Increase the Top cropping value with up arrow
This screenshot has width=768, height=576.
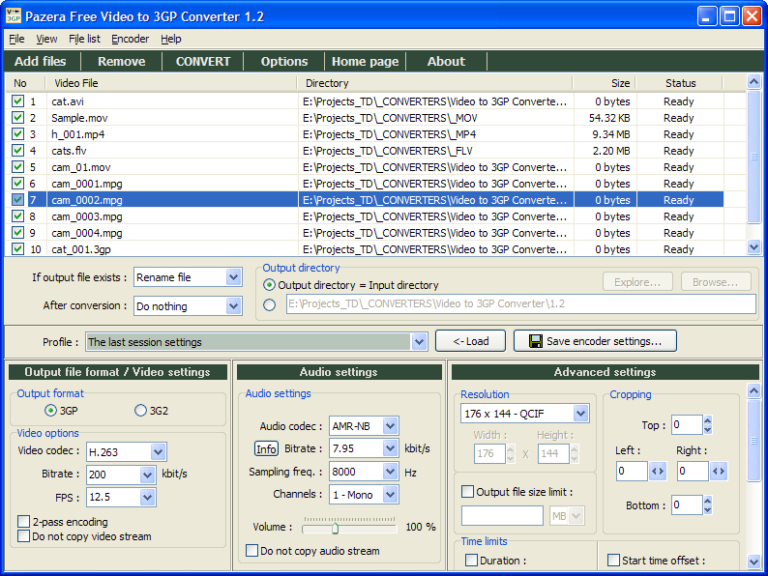(708, 420)
